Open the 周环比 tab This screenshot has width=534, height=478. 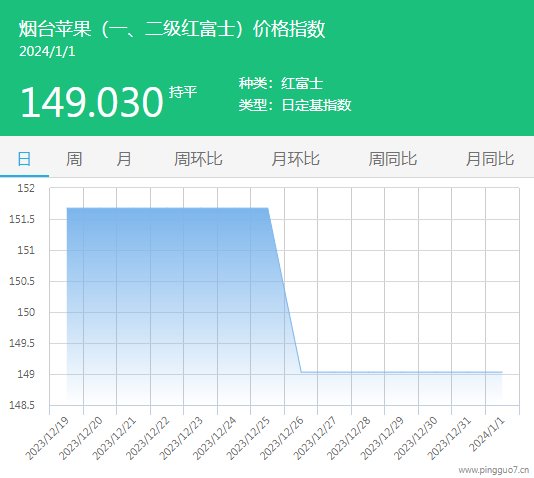click(x=198, y=159)
